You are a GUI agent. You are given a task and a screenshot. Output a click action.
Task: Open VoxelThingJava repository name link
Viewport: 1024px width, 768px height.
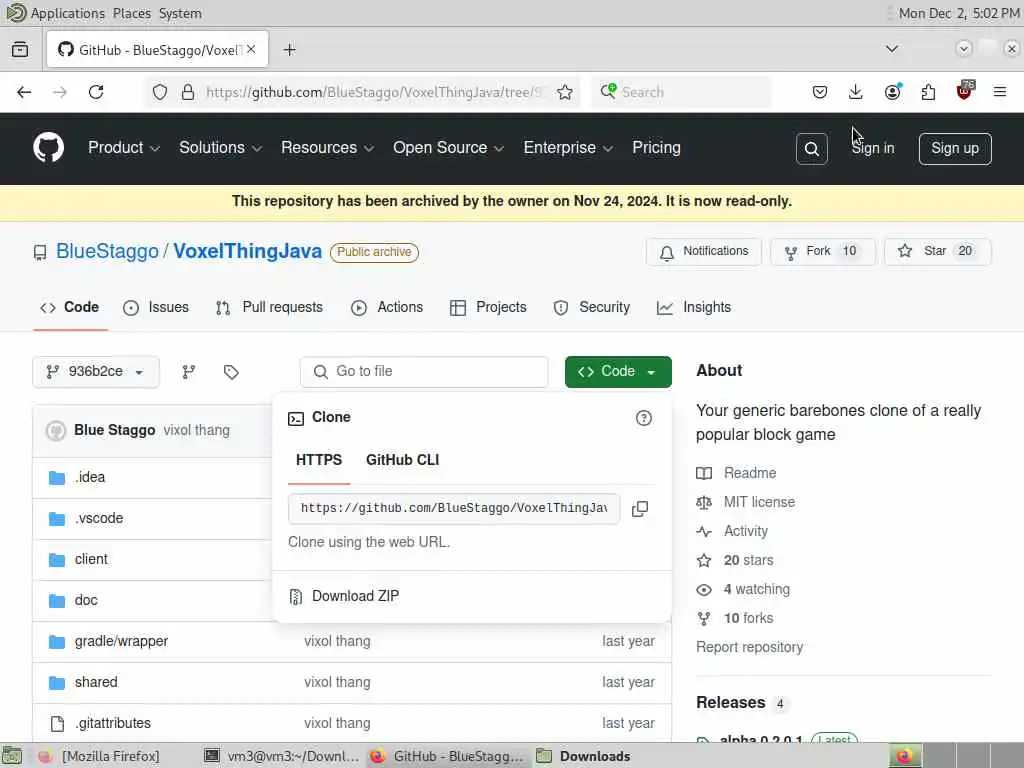[x=248, y=251]
